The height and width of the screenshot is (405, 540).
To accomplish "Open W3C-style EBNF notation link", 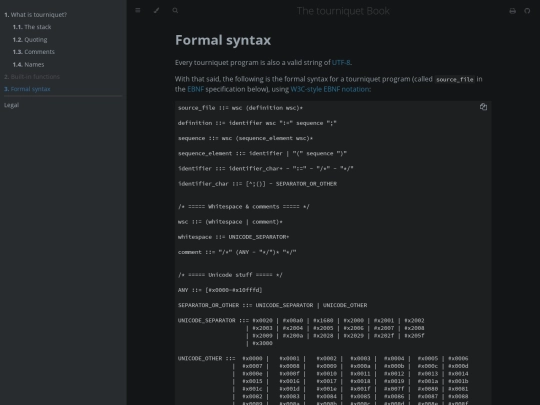I will tap(330, 89).
